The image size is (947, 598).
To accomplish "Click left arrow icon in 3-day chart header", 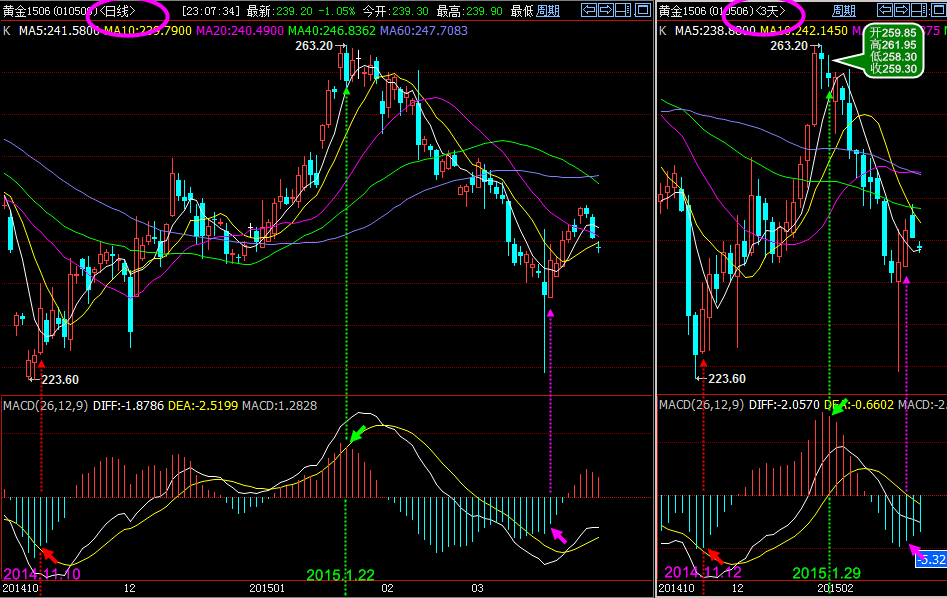I will click(x=884, y=10).
